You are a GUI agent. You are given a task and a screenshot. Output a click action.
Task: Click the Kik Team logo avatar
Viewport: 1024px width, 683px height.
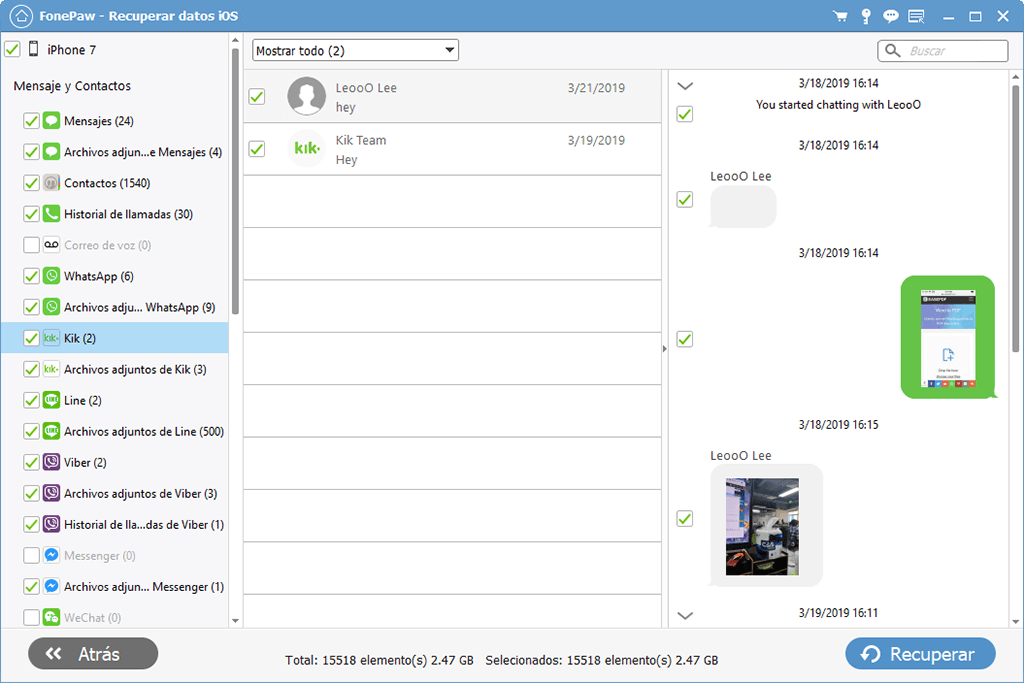[306, 148]
